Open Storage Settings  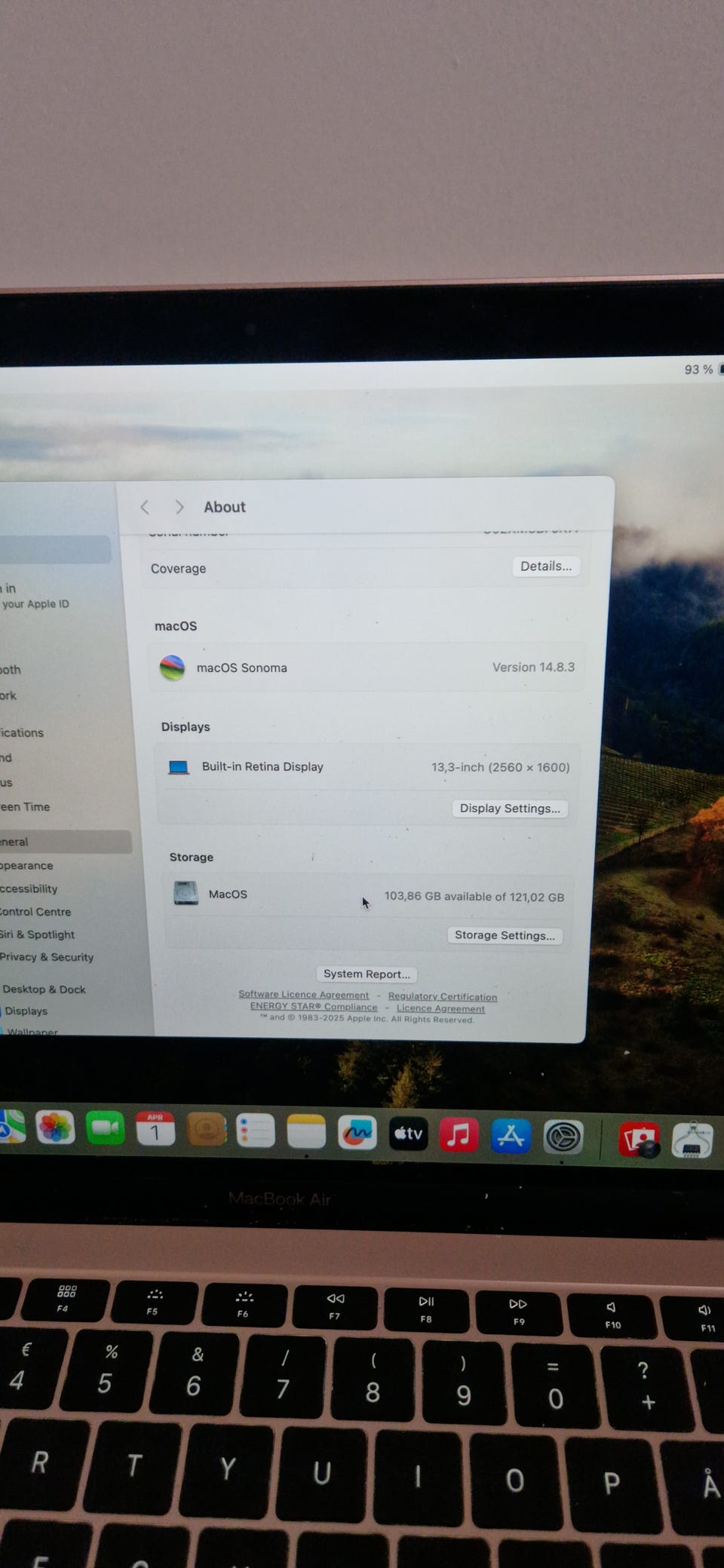tap(505, 935)
